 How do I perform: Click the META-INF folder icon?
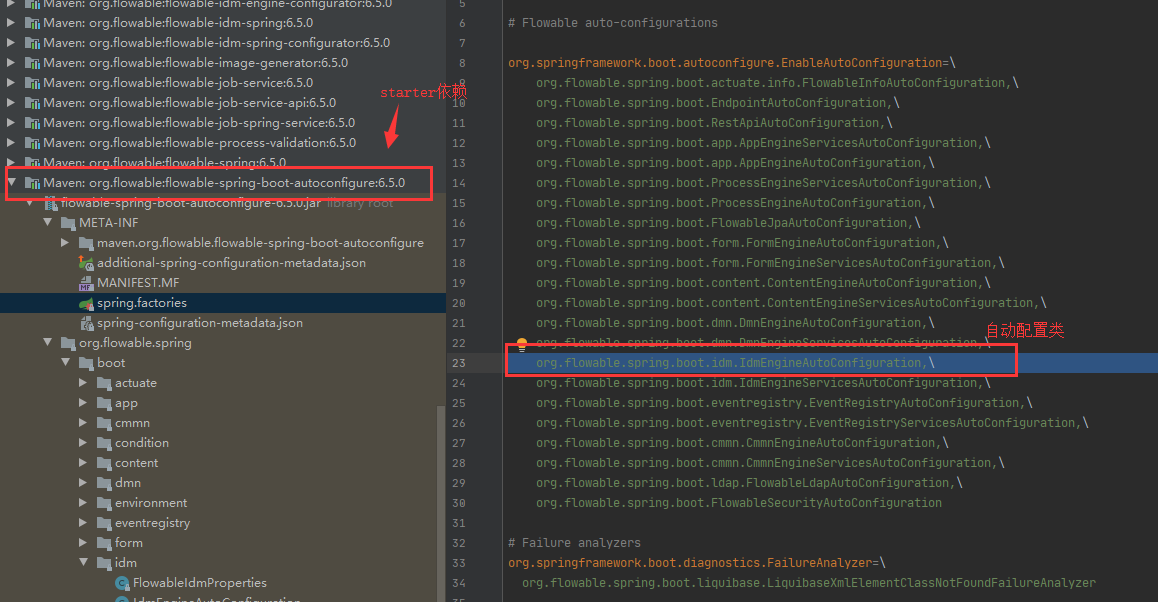(68, 223)
